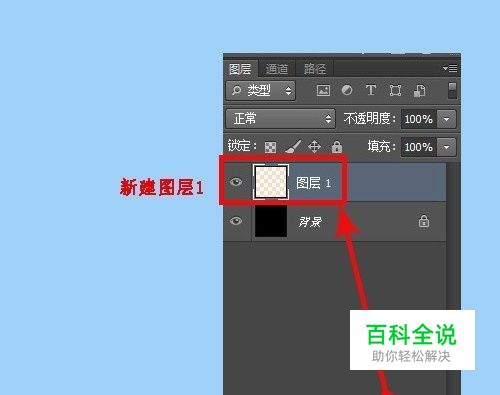This screenshot has width=500, height=395.
Task: Click the 填充 label
Action: point(381,146)
